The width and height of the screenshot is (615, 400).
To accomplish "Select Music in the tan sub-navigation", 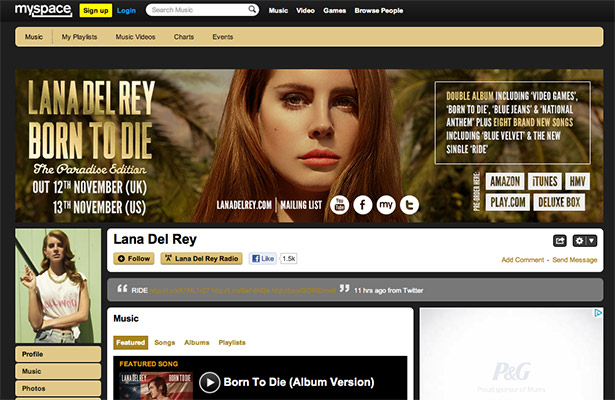I will [x=34, y=37].
